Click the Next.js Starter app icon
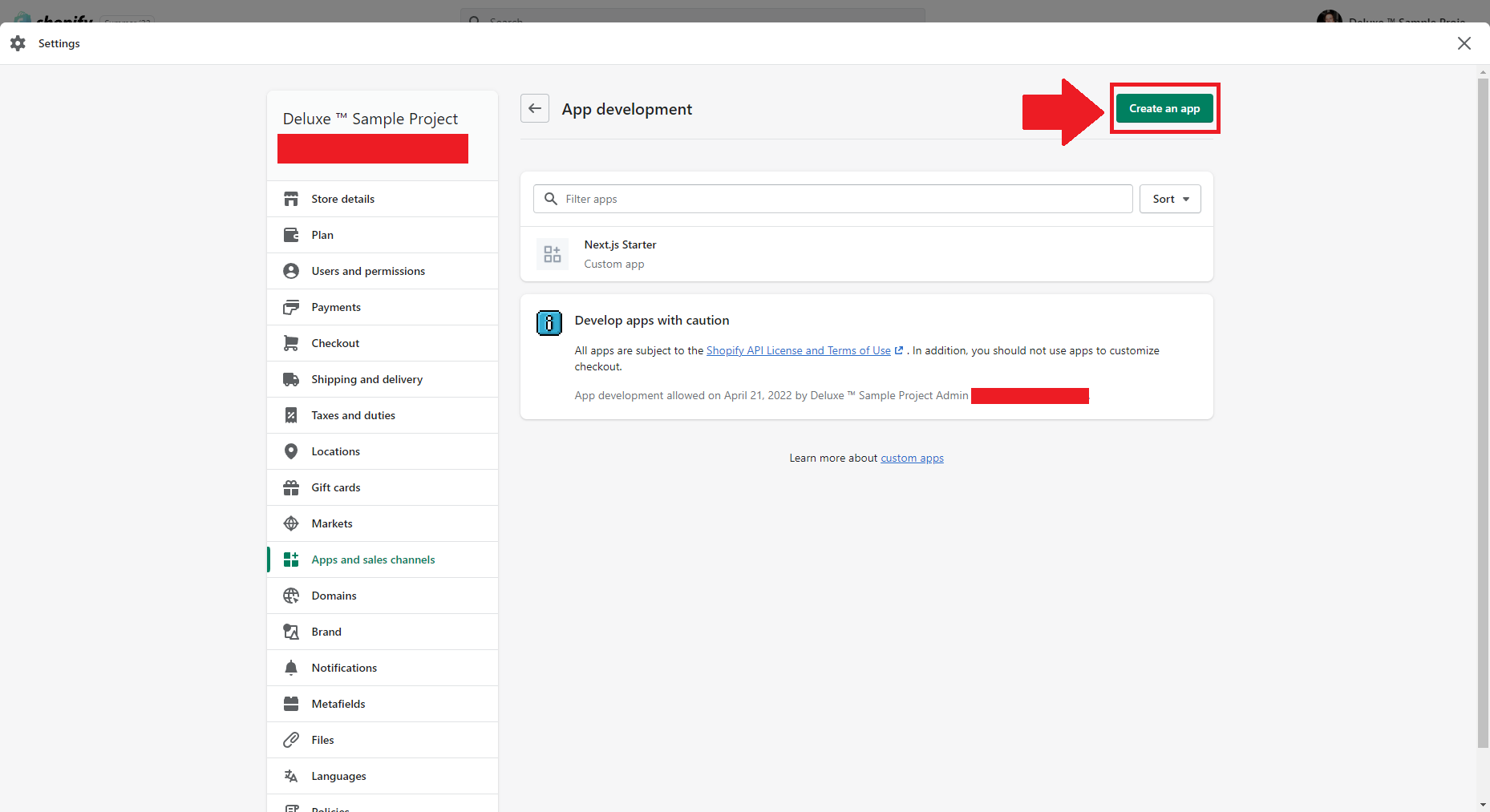This screenshot has height=812, width=1490. point(553,254)
